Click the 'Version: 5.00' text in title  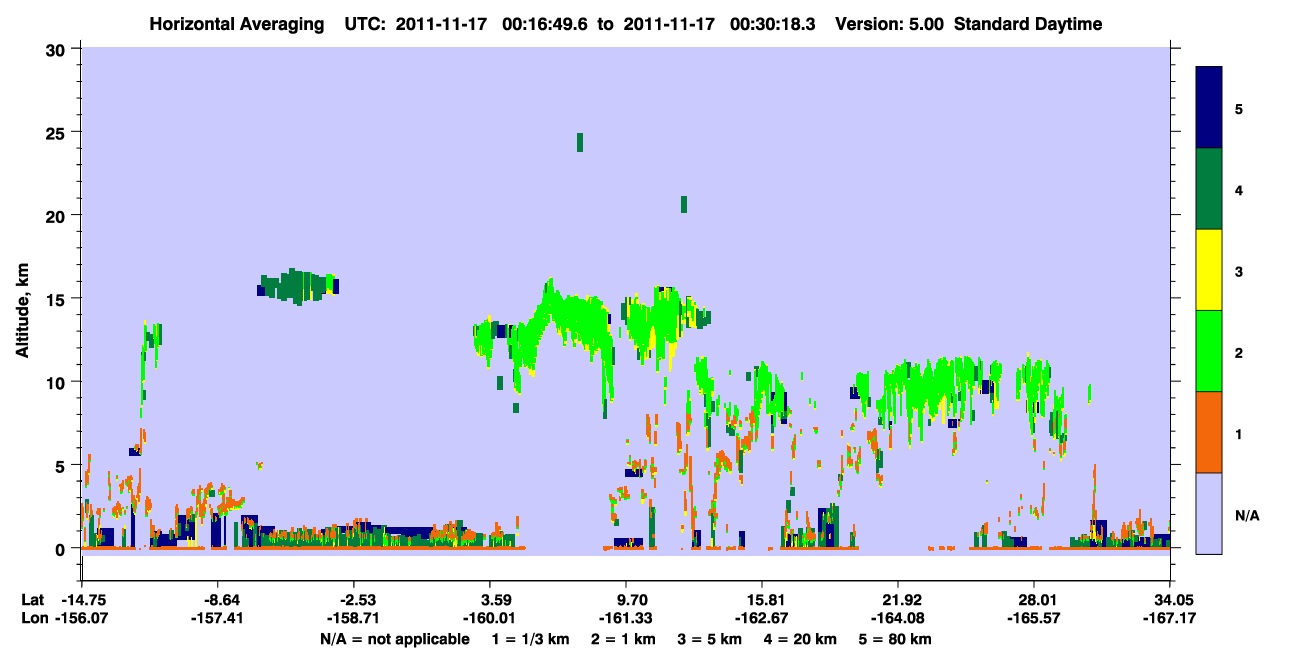pyautogui.click(x=890, y=24)
